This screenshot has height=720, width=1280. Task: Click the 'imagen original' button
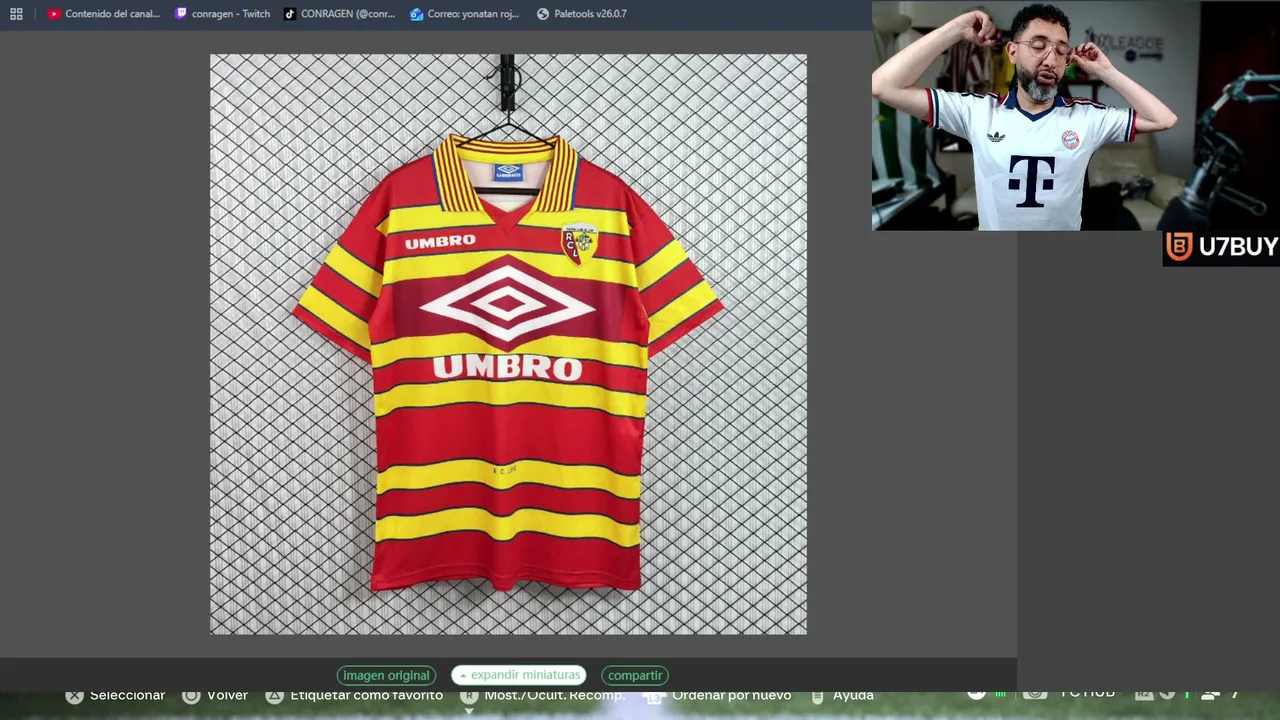[x=386, y=675]
